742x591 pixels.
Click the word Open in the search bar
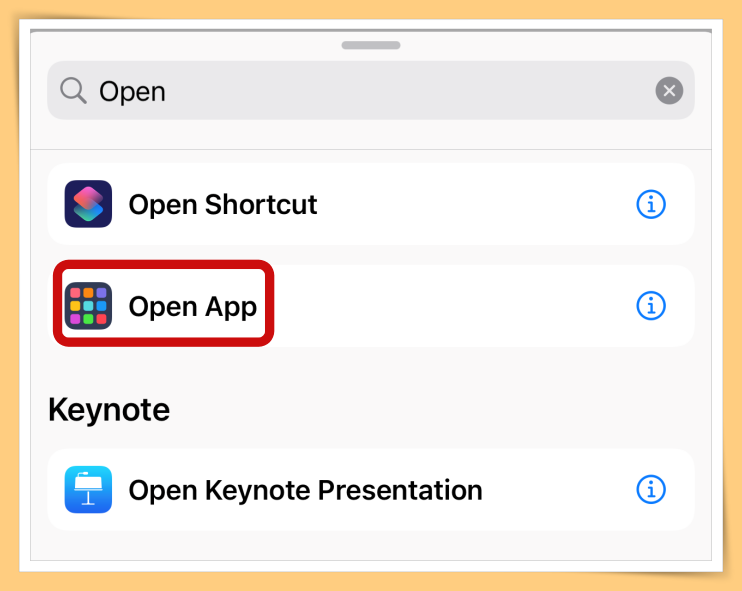coord(132,91)
